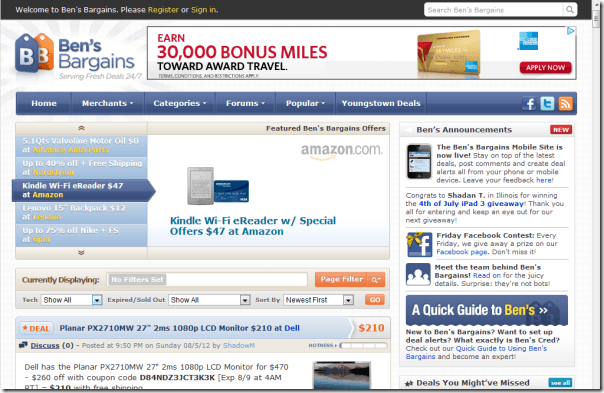Open the Categories menu

[180, 103]
